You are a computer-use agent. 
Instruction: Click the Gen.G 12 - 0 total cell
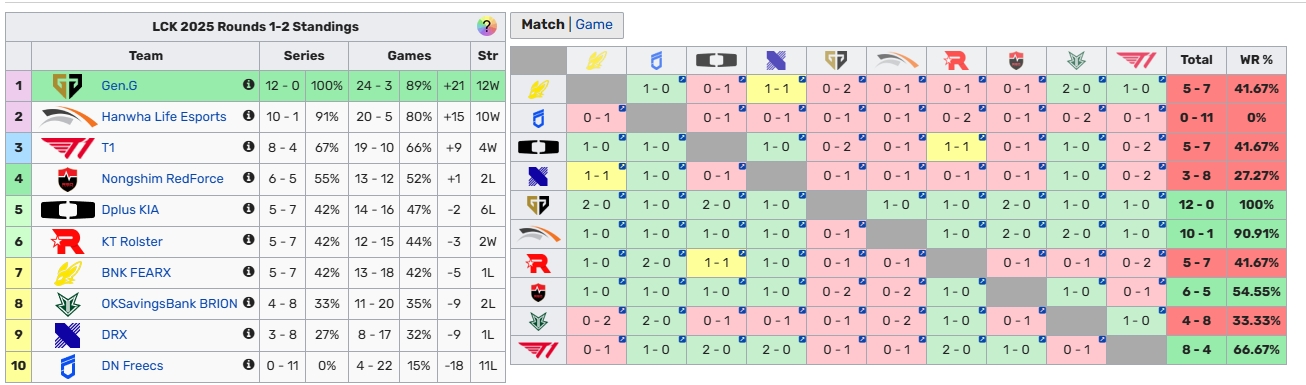coord(1196,205)
